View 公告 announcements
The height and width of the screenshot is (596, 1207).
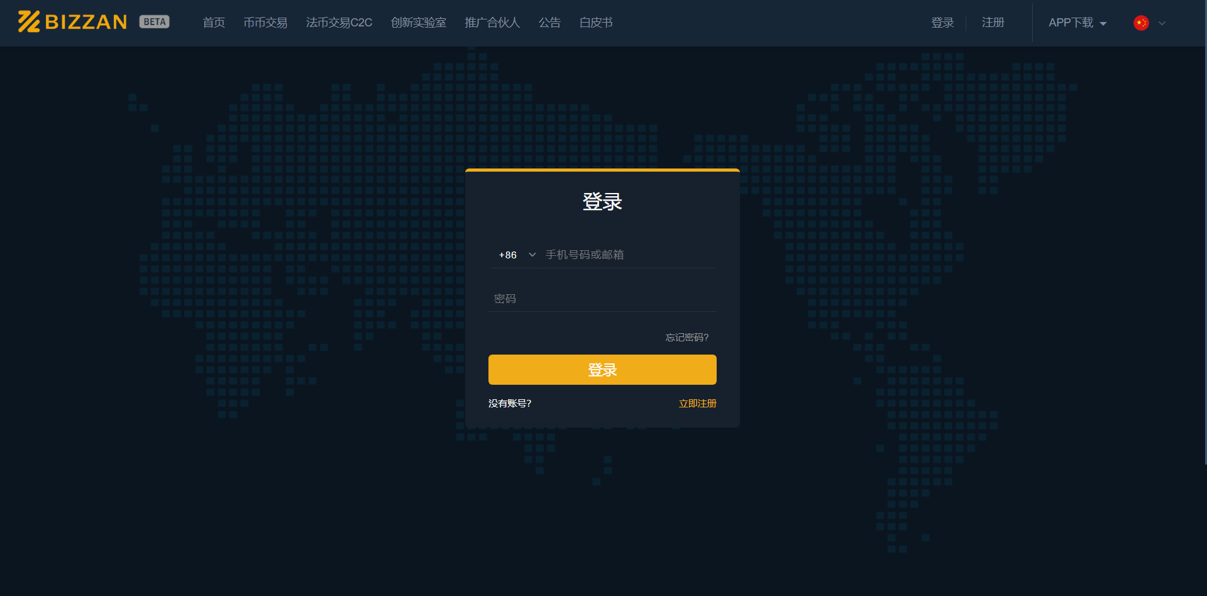point(550,23)
